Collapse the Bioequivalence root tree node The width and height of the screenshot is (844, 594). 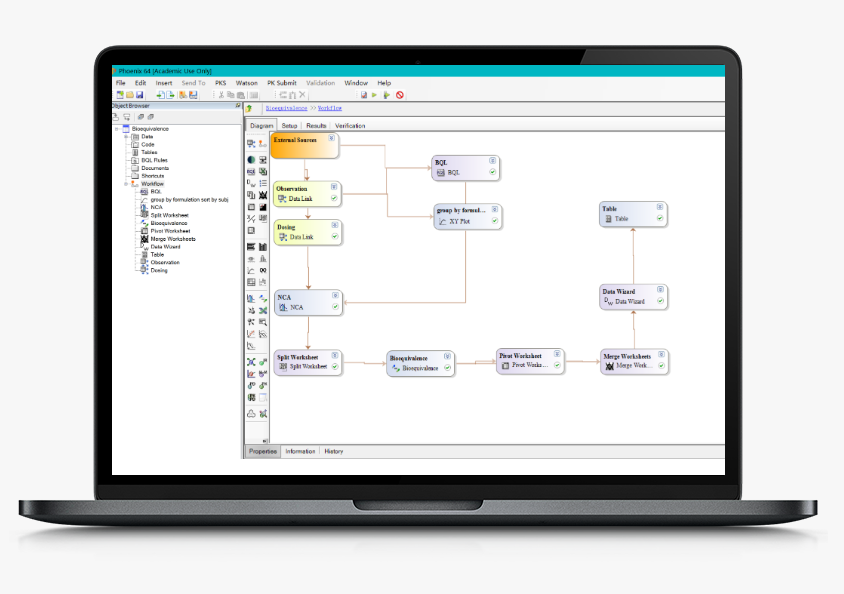tap(117, 129)
